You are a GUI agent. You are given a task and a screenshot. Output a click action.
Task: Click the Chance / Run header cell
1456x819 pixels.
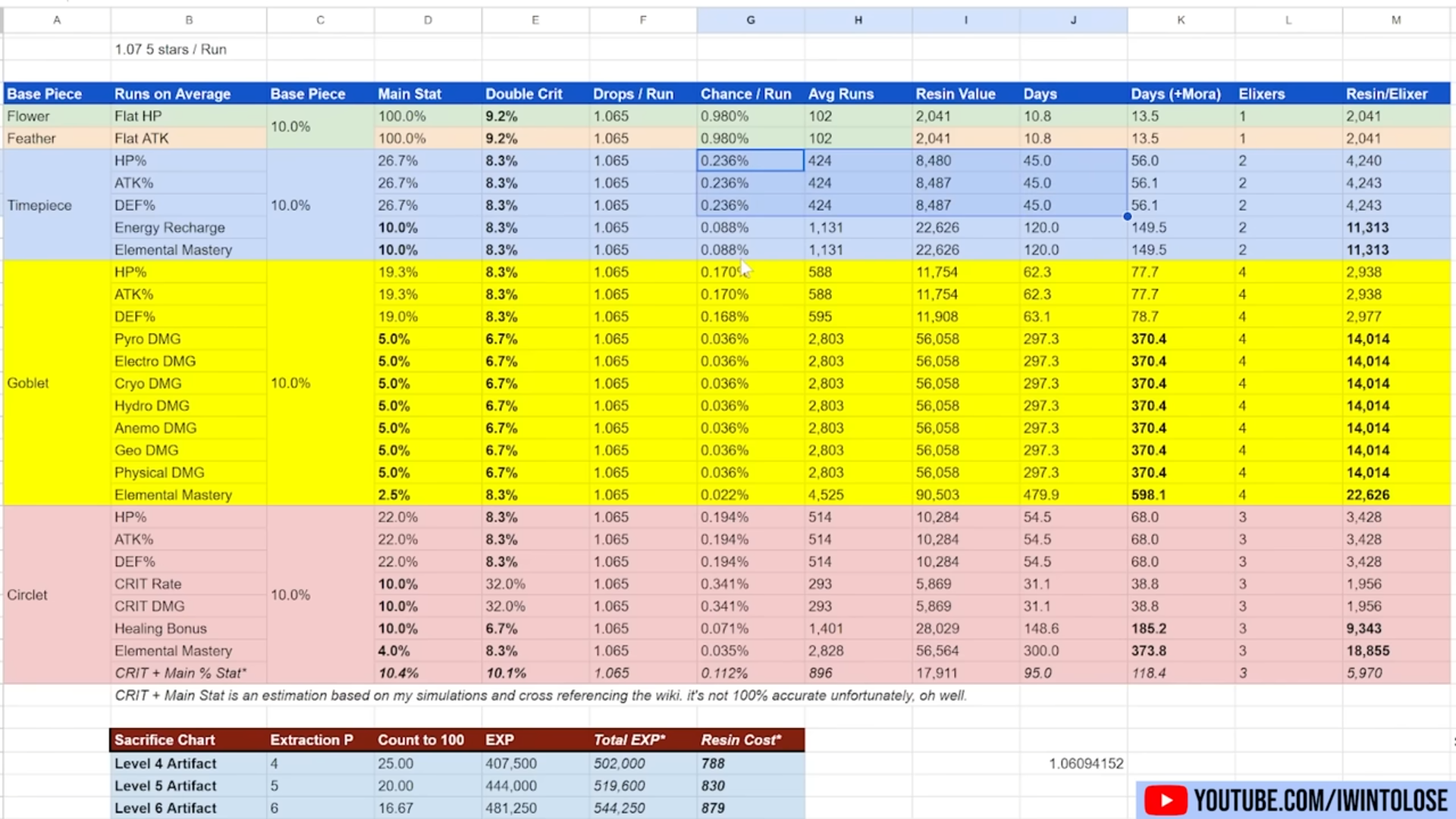[x=745, y=94]
